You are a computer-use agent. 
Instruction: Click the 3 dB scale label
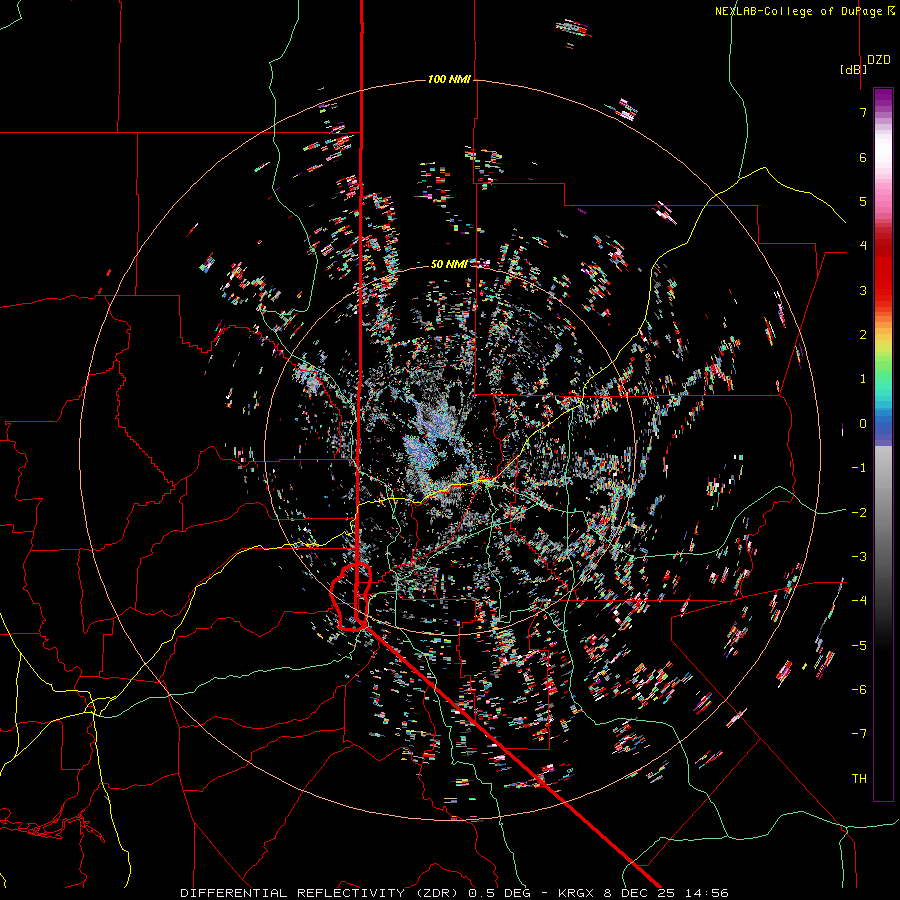pyautogui.click(x=863, y=290)
